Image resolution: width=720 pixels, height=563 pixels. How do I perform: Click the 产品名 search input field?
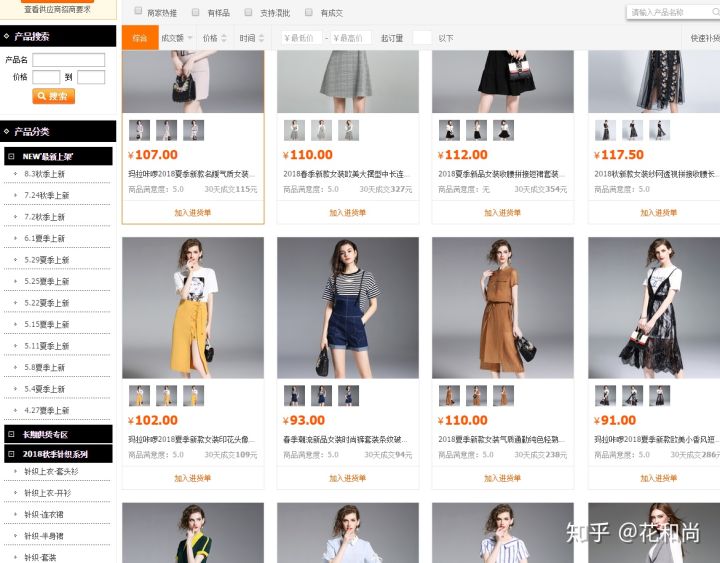point(68,60)
